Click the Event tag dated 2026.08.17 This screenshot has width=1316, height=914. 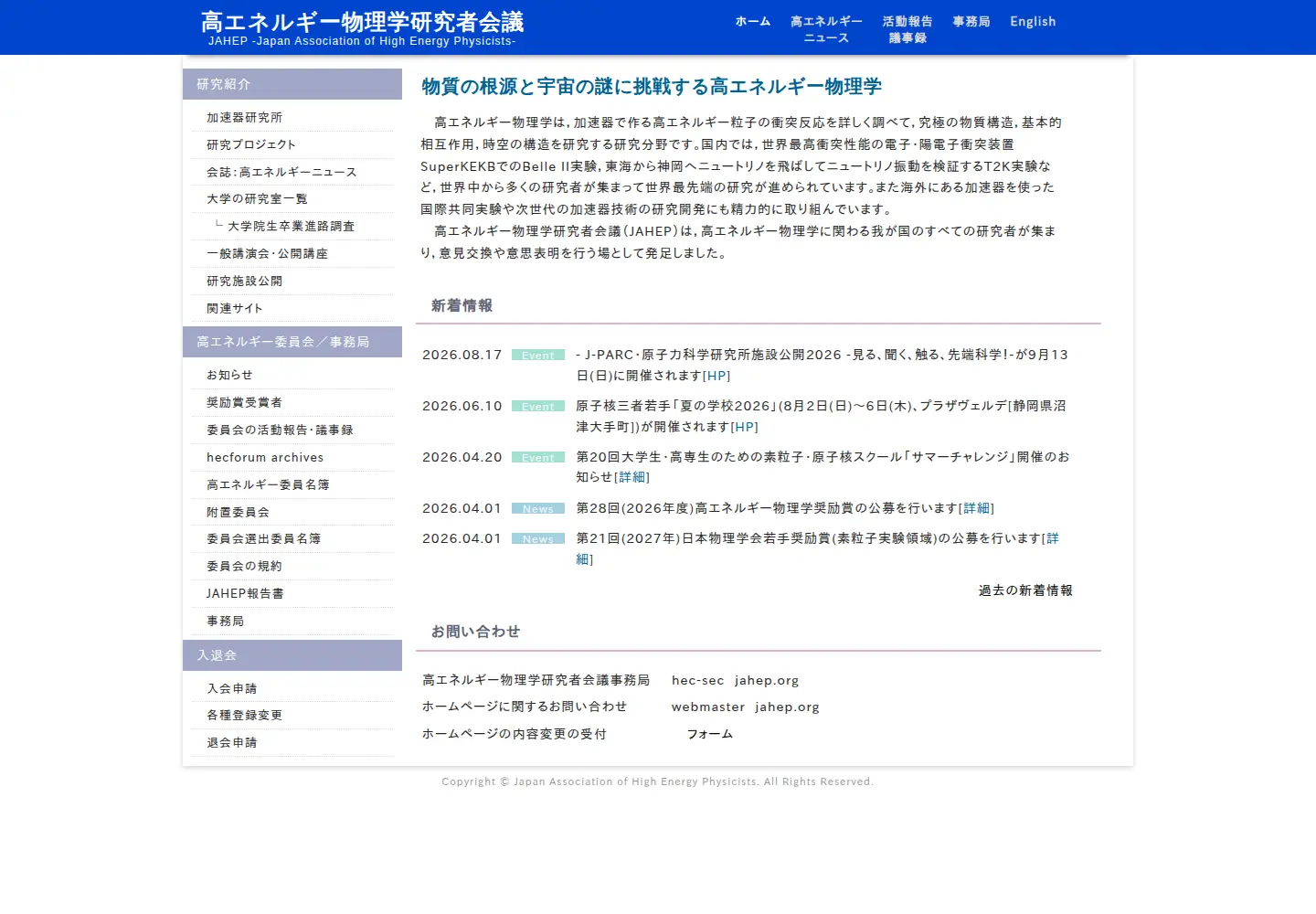click(537, 356)
